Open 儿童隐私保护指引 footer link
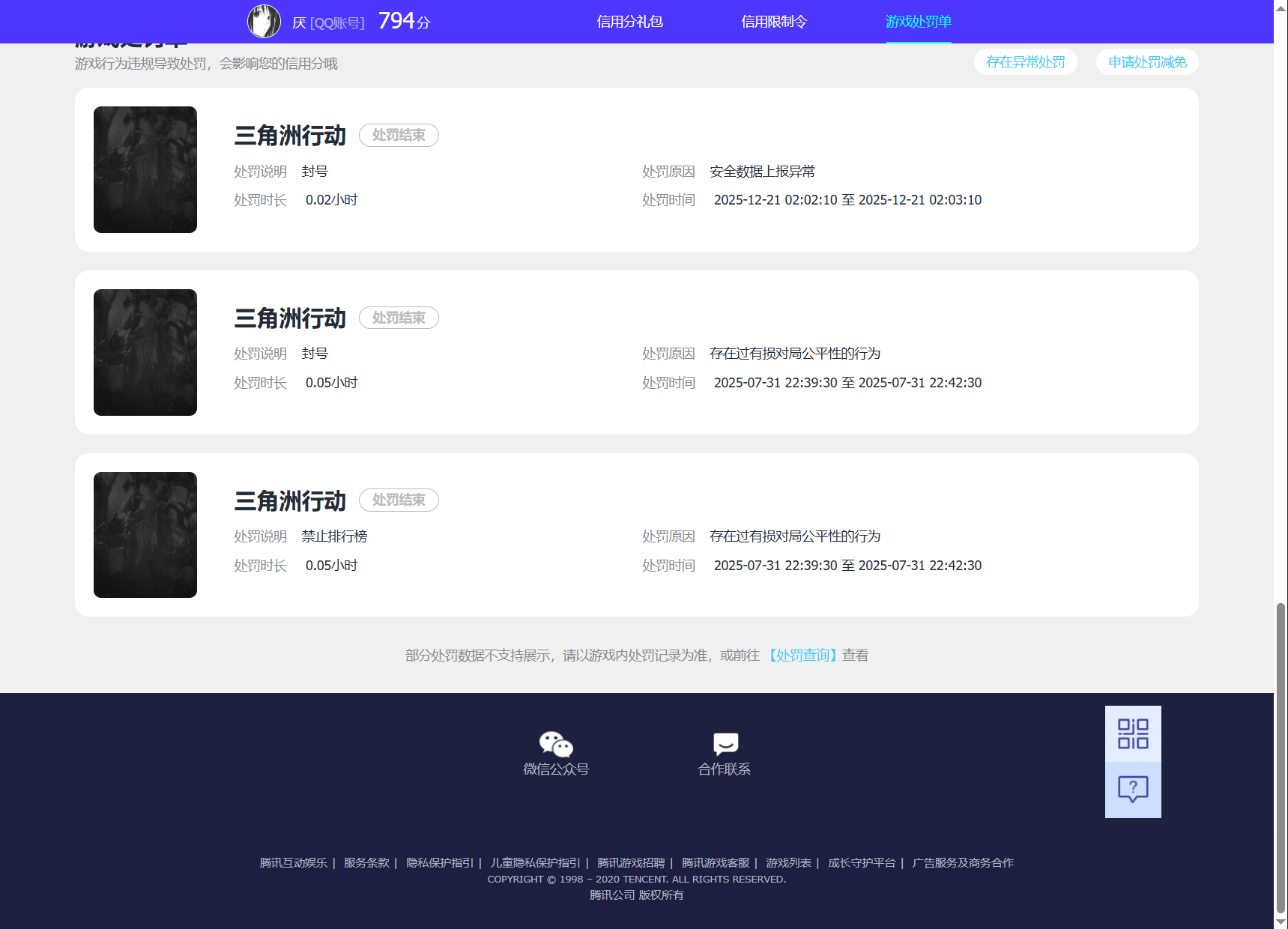This screenshot has width=1288, height=929. coord(536,863)
